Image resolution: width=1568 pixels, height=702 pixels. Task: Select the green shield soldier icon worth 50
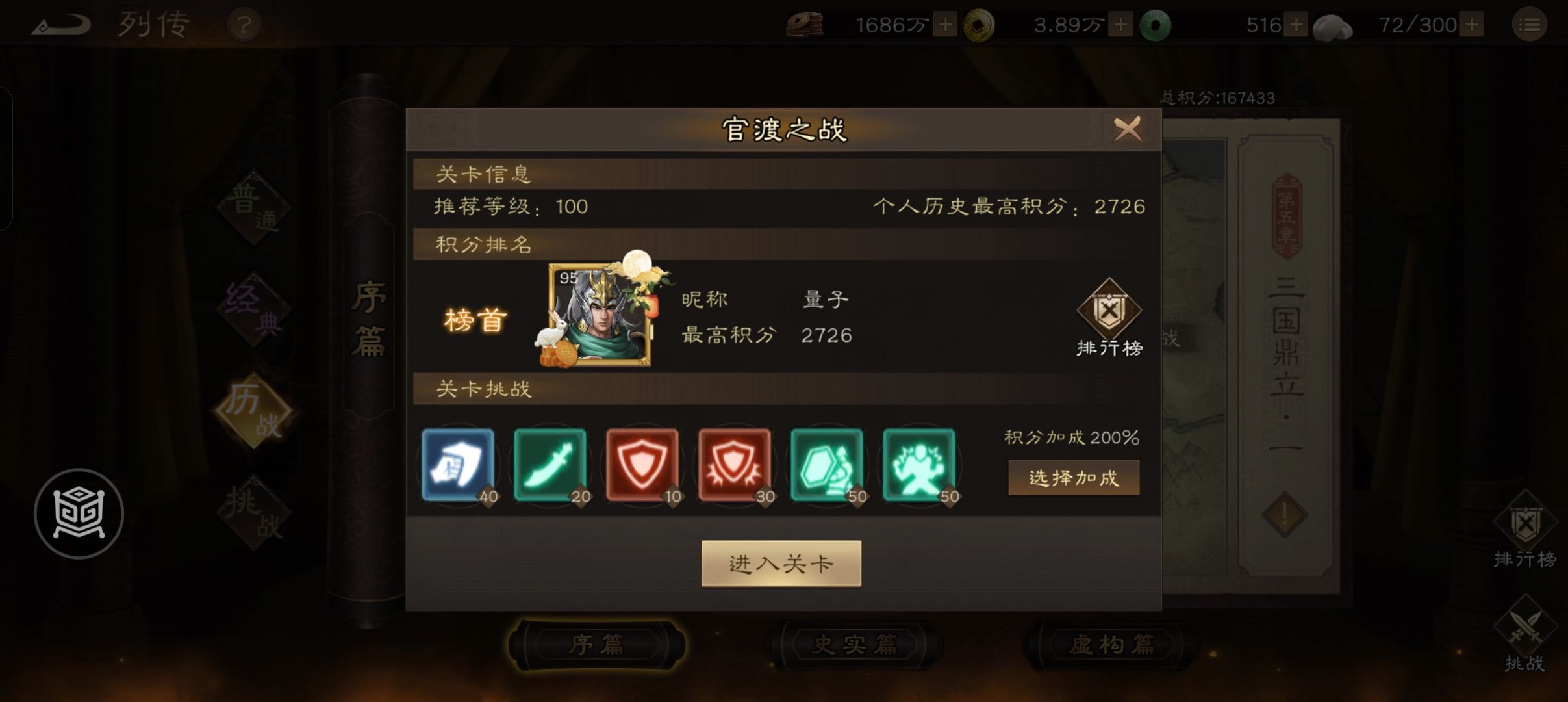827,465
